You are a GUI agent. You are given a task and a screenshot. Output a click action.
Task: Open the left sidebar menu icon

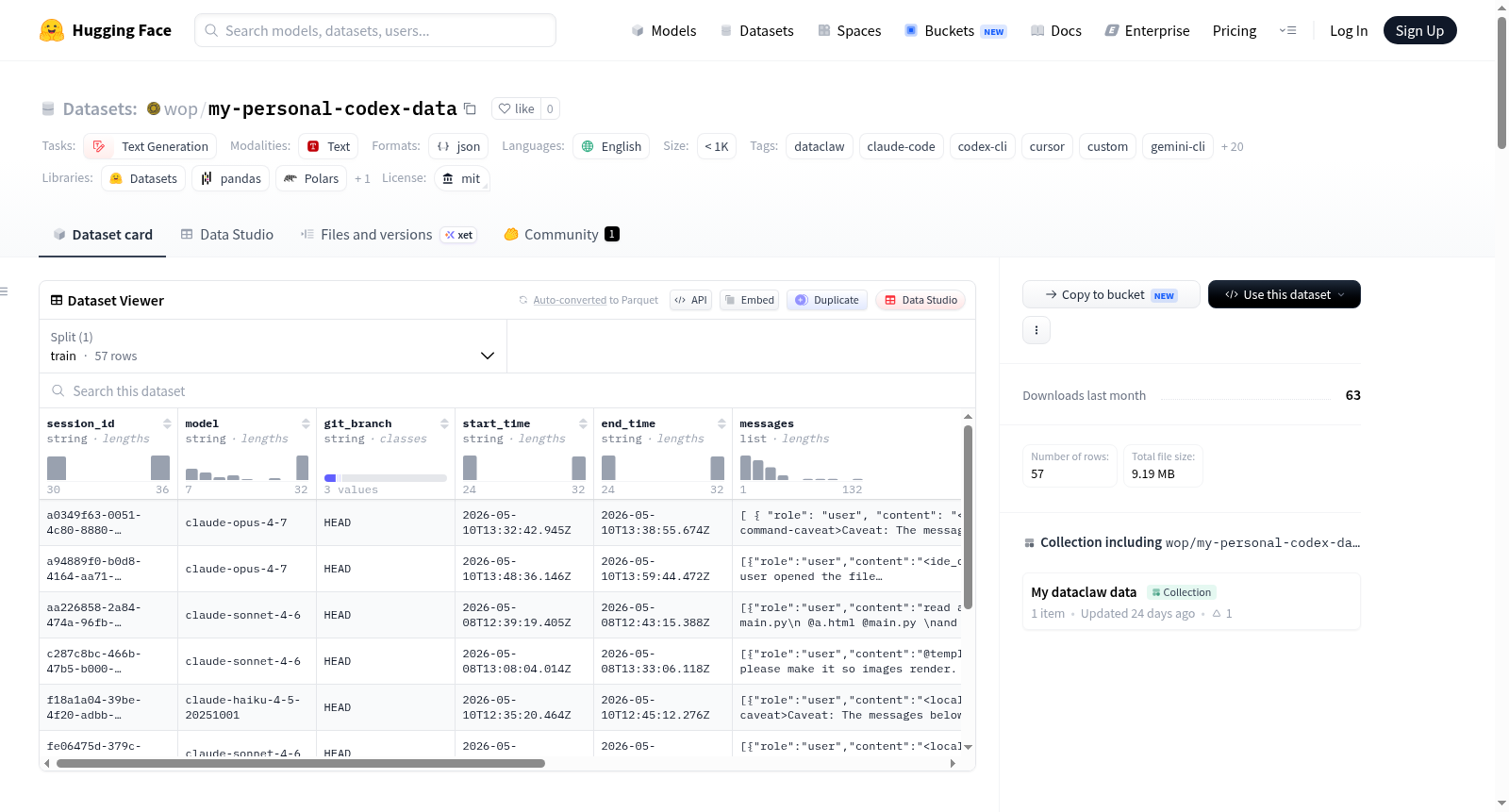[4, 291]
